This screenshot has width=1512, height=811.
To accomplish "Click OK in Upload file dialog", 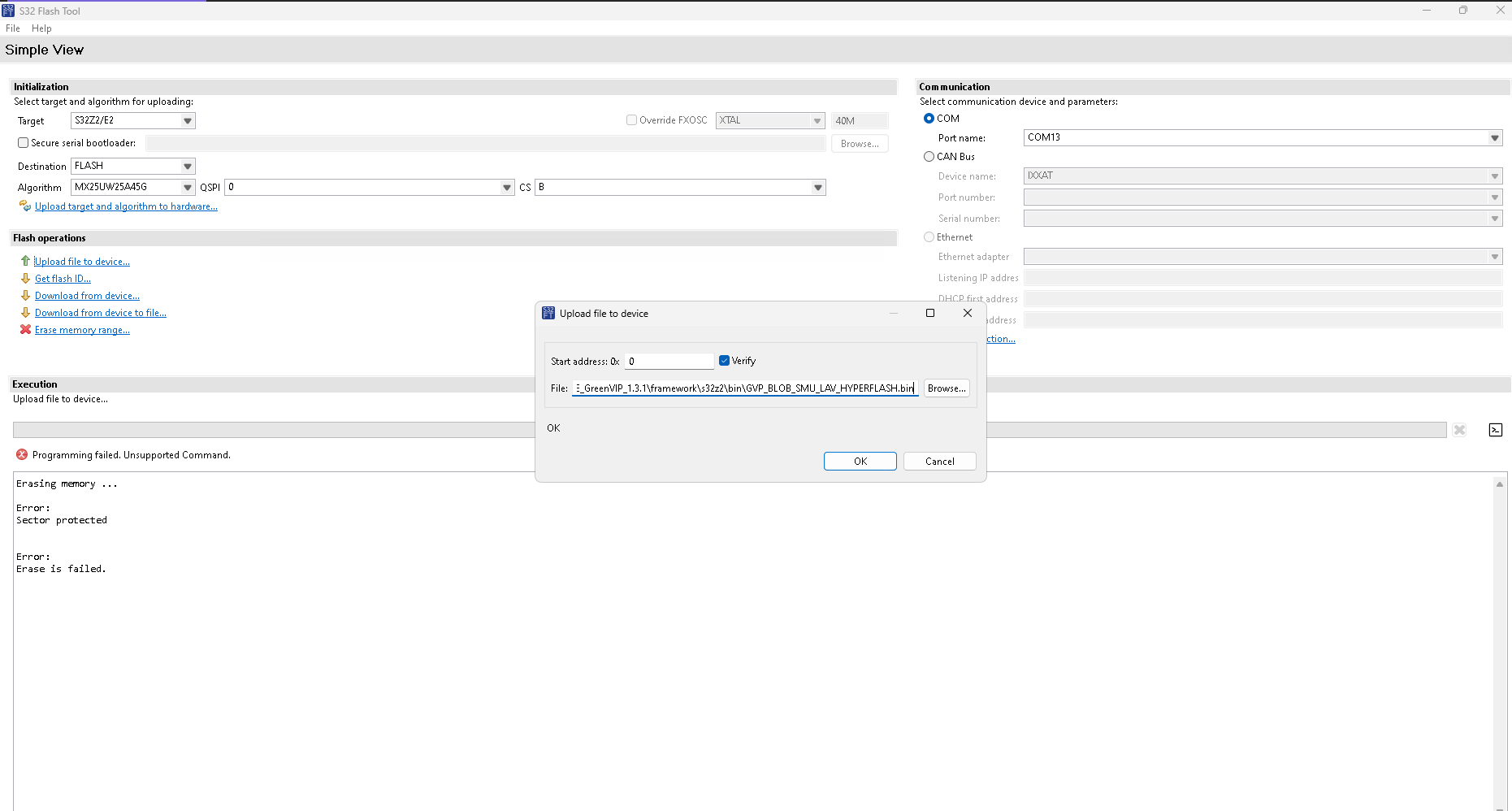I will click(860, 461).
